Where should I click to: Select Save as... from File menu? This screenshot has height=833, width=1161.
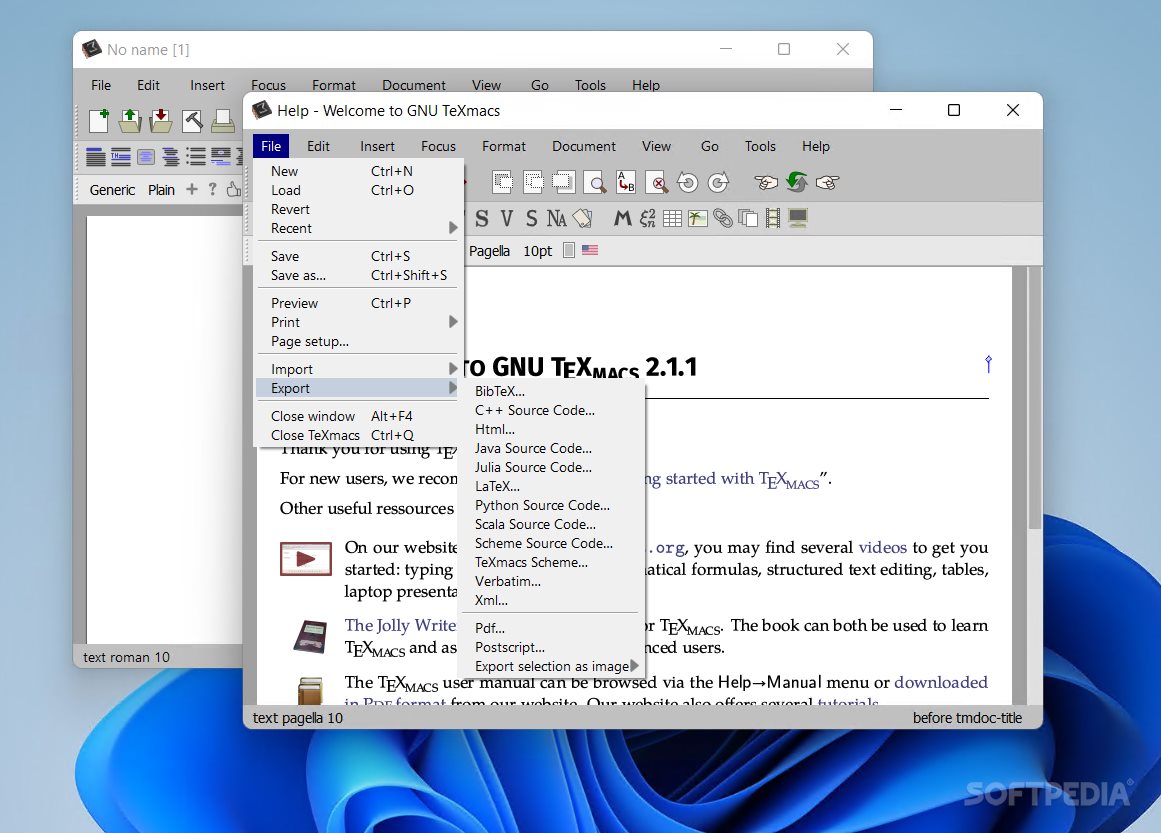[358, 275]
